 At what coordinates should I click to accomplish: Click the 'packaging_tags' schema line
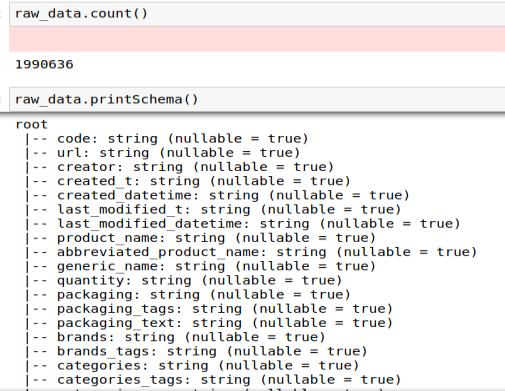(x=209, y=309)
